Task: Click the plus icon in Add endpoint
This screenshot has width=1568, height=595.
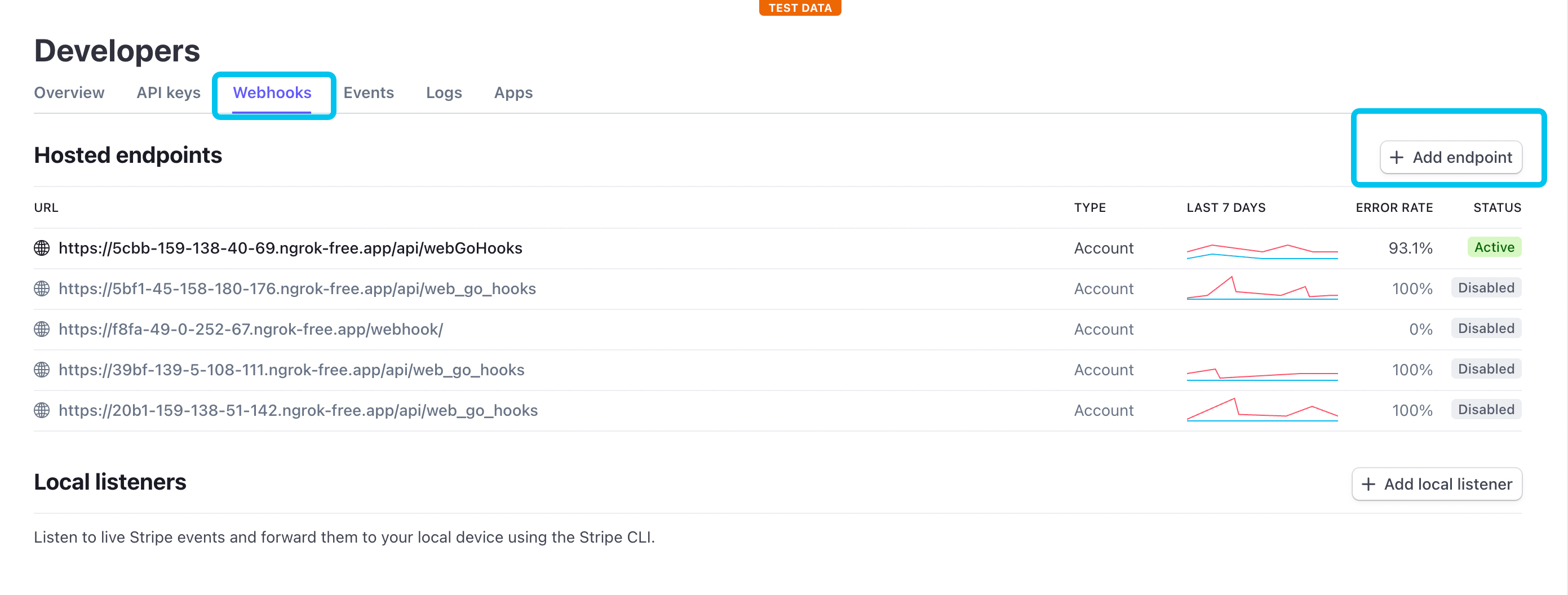Action: (x=1396, y=158)
